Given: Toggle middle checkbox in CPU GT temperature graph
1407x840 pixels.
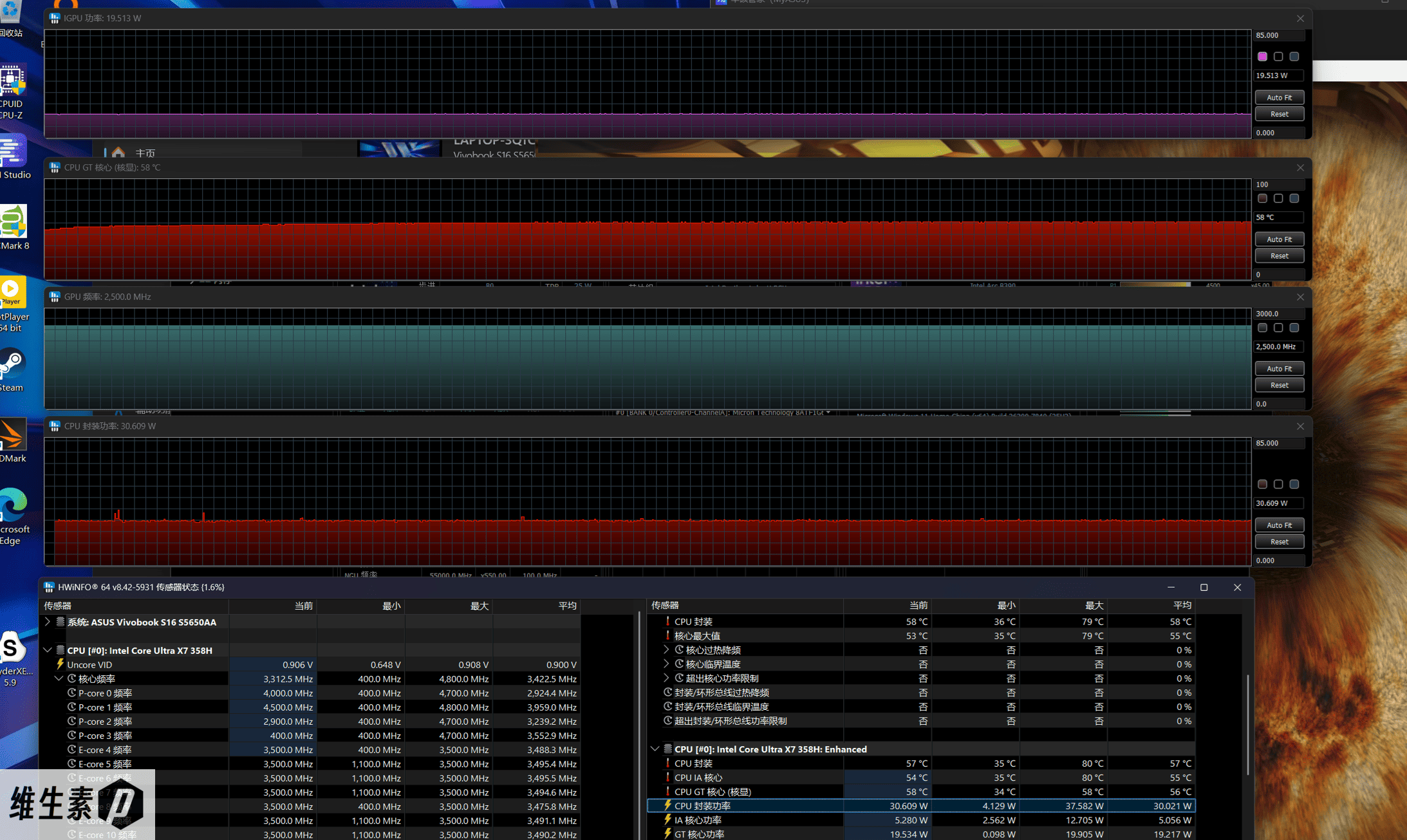Looking at the screenshot, I should tap(1278, 199).
